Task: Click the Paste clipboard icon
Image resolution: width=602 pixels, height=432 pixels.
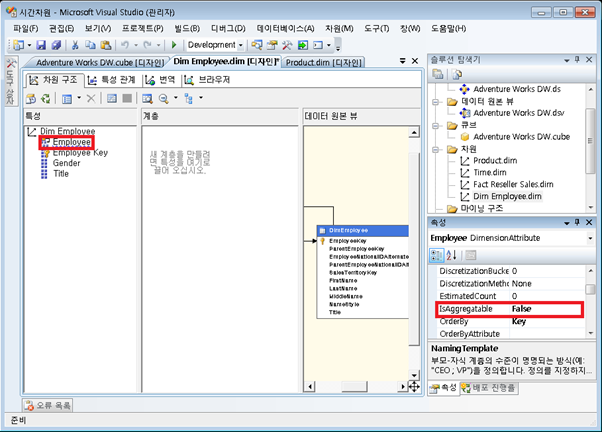Action: (106, 45)
